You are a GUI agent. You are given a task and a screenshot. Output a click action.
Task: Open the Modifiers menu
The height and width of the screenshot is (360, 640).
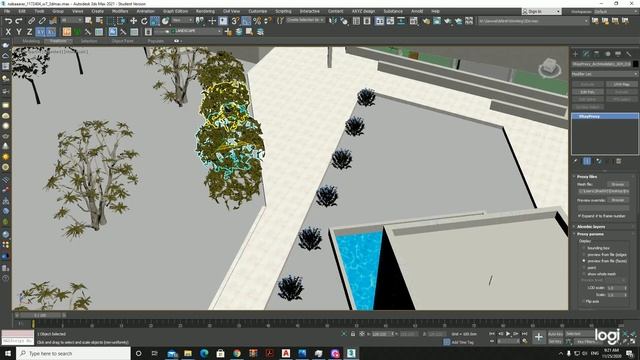click(120, 11)
